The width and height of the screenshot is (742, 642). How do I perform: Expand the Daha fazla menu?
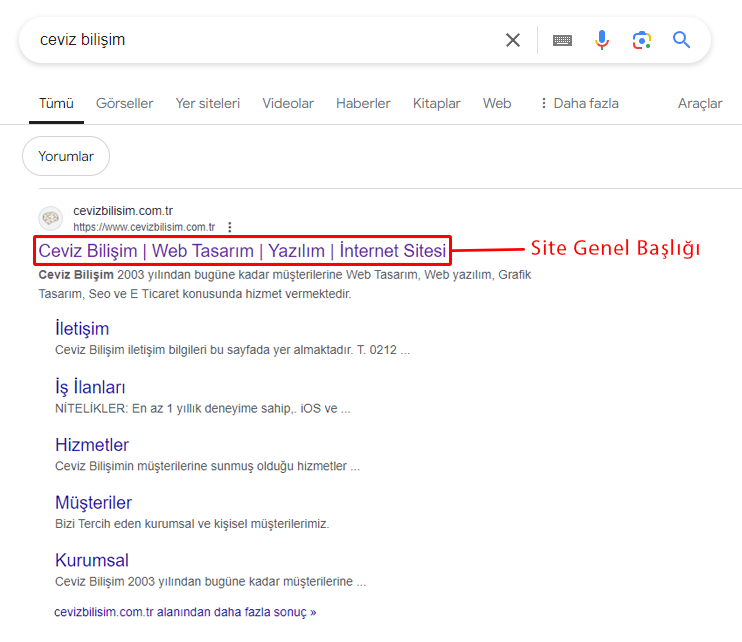click(580, 103)
